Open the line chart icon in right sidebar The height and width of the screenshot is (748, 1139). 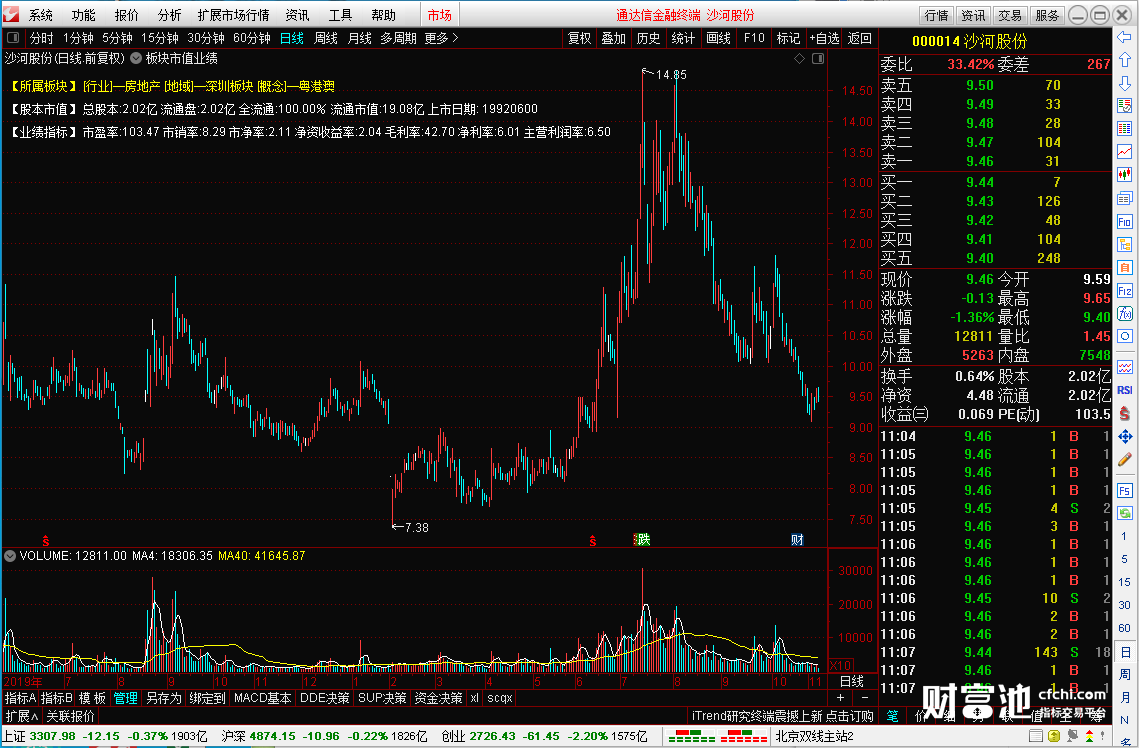(1124, 152)
